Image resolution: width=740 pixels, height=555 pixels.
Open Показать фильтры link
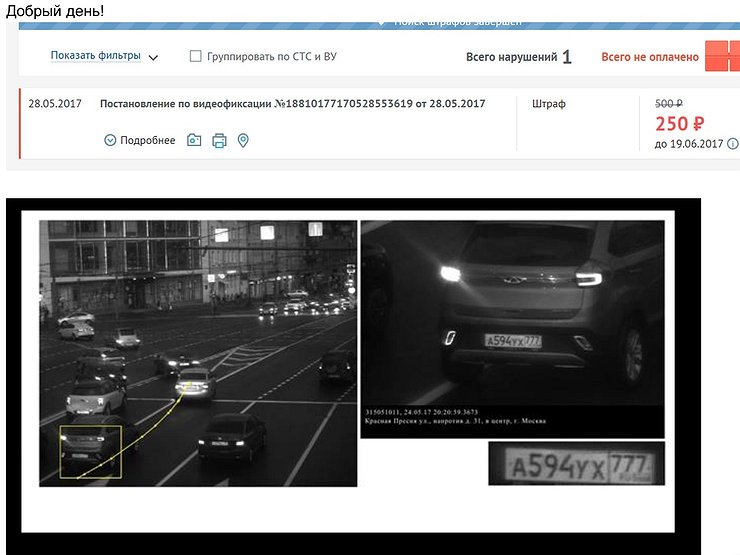click(96, 56)
